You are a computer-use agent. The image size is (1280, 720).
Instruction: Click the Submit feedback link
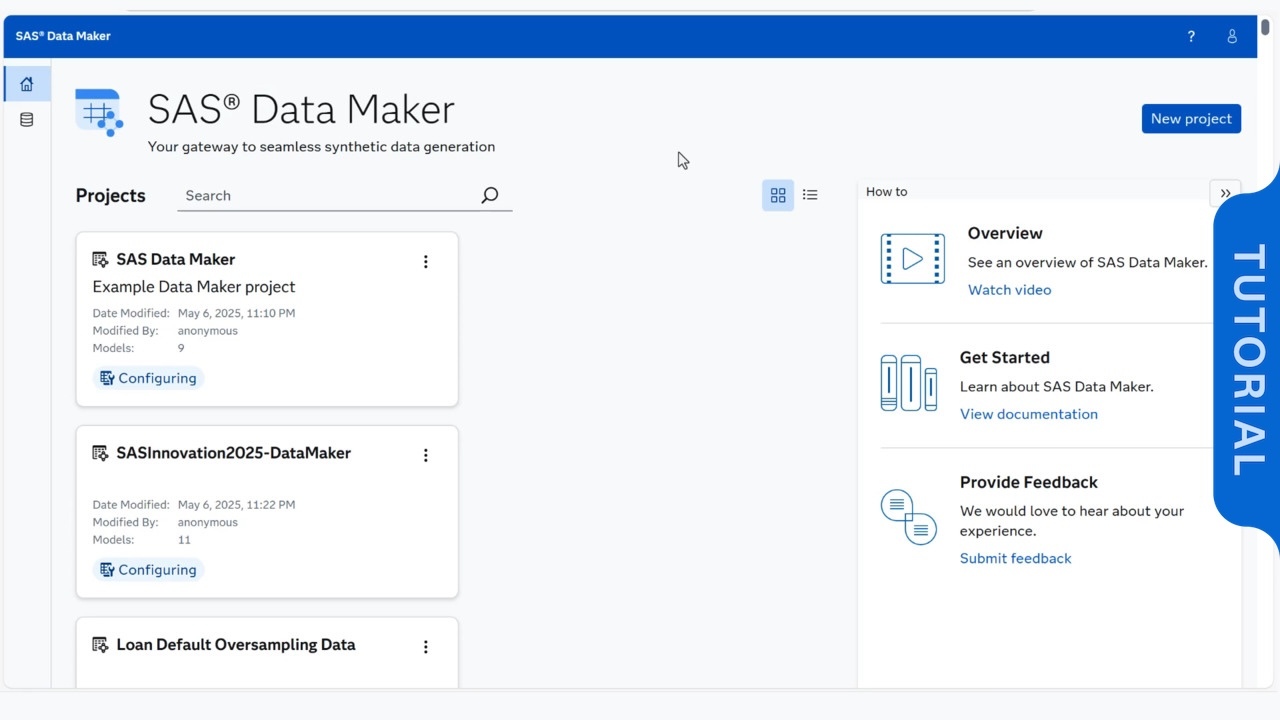tap(1015, 558)
